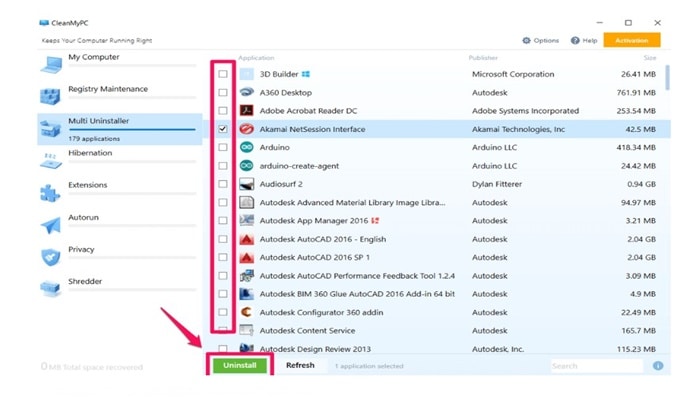Click the AutoCAD Performance Feedback Tool icon
This screenshot has height=400, width=700.
[246, 275]
